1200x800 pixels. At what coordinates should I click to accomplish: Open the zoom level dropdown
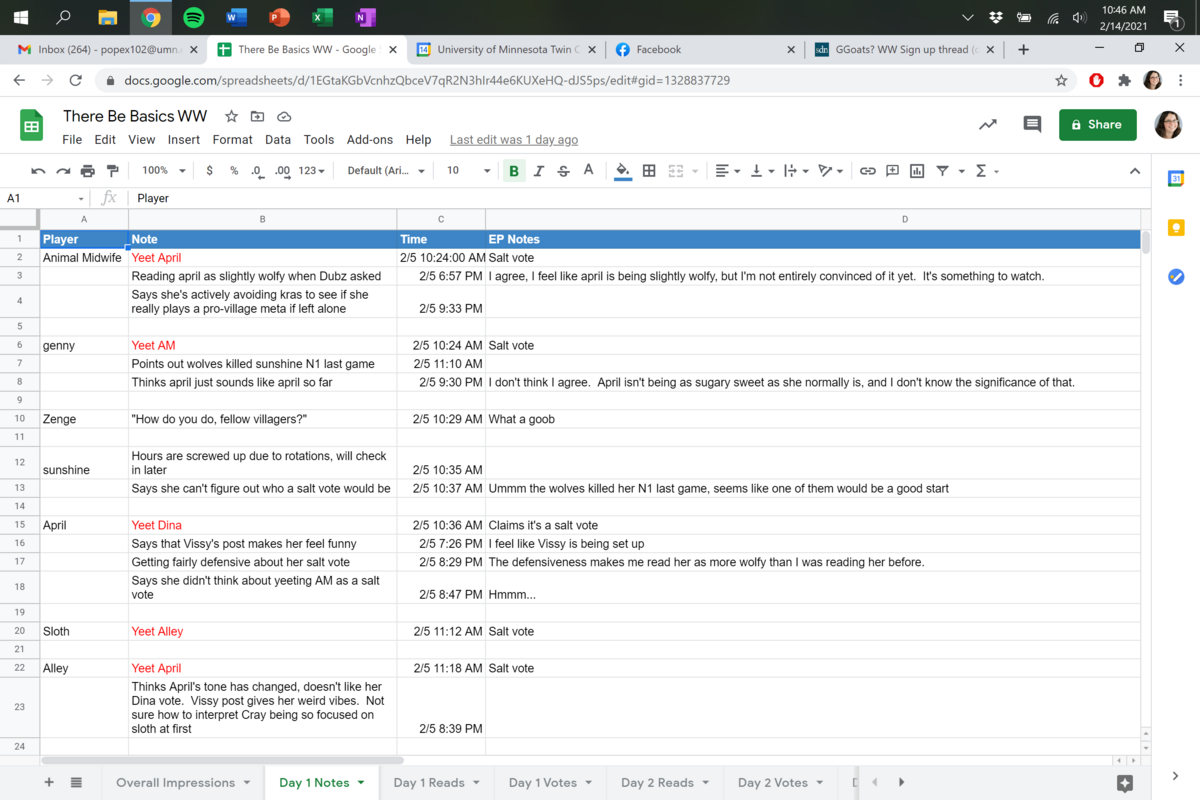tap(161, 171)
